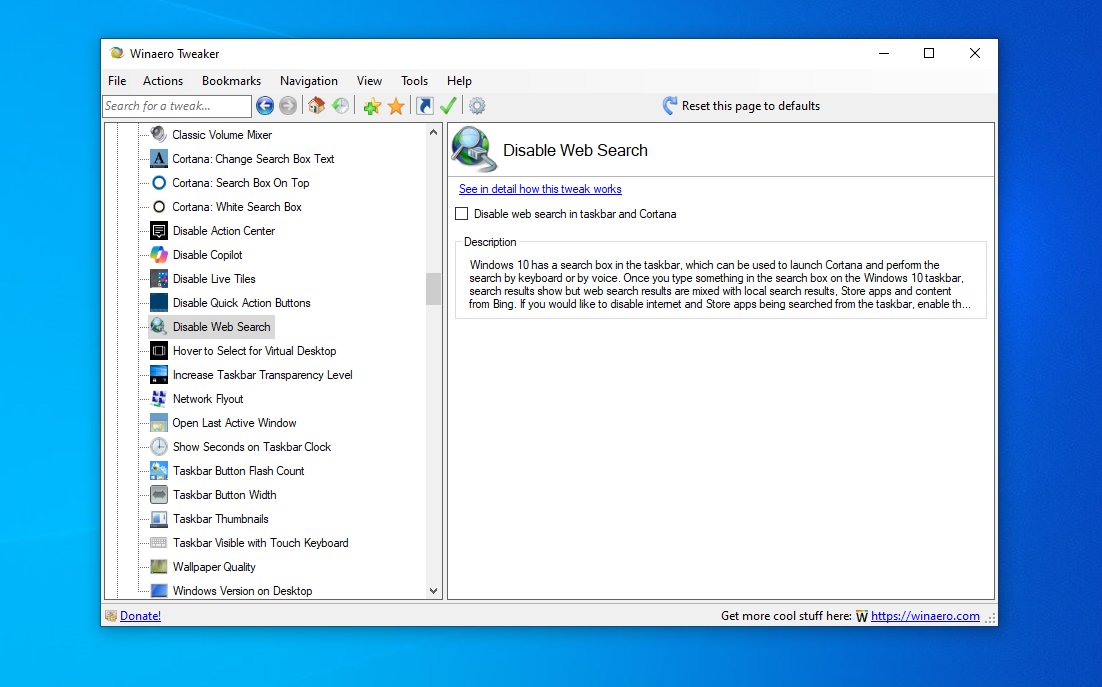Click the Hover to Select Virtual Desktop icon
1102x687 pixels.
point(159,351)
